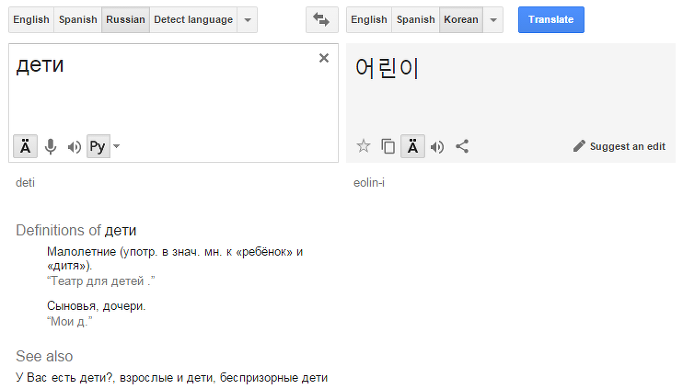Click the definition 'Сыновья, дочери.'
This screenshot has width=683, height=389.
(96, 306)
